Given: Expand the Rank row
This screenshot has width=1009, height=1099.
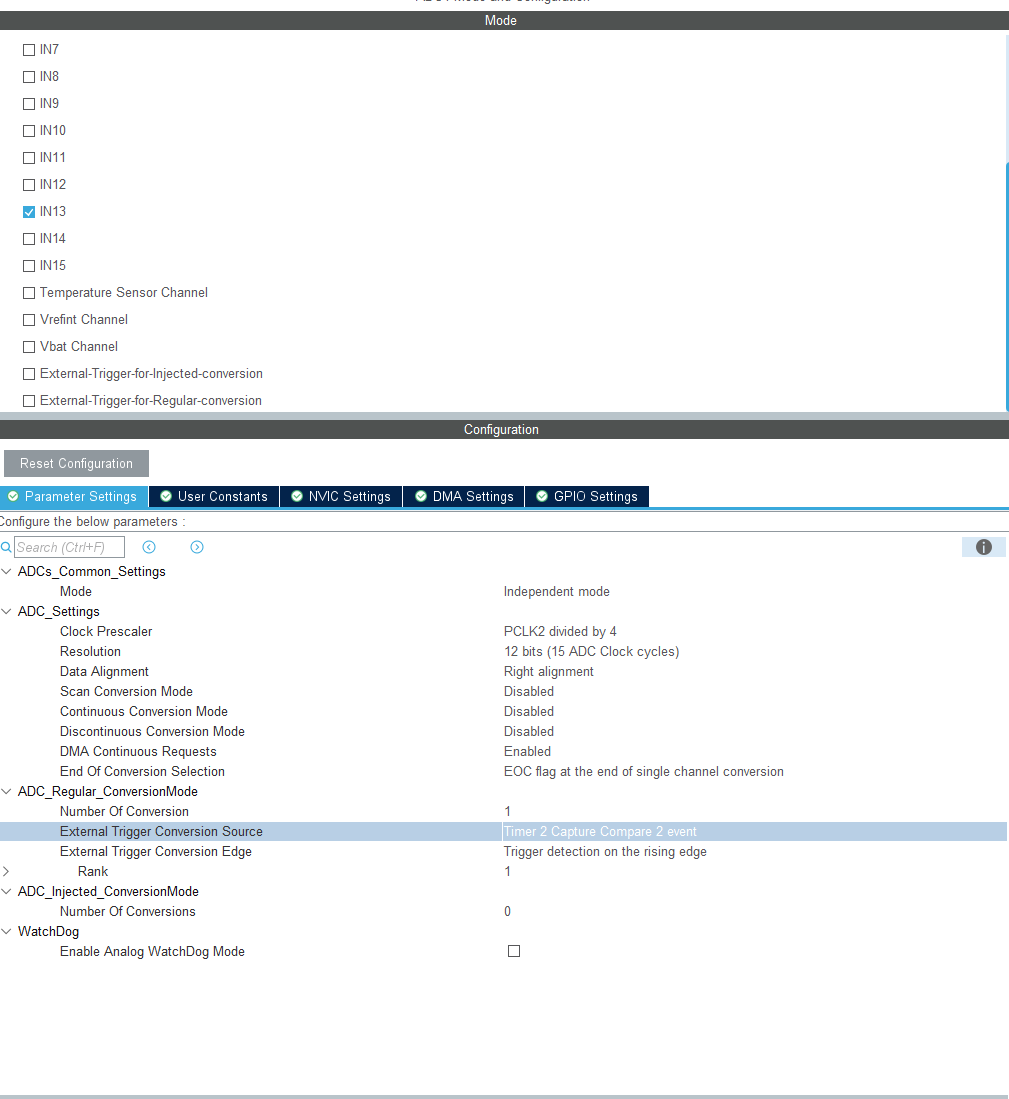Looking at the screenshot, I should (6, 871).
